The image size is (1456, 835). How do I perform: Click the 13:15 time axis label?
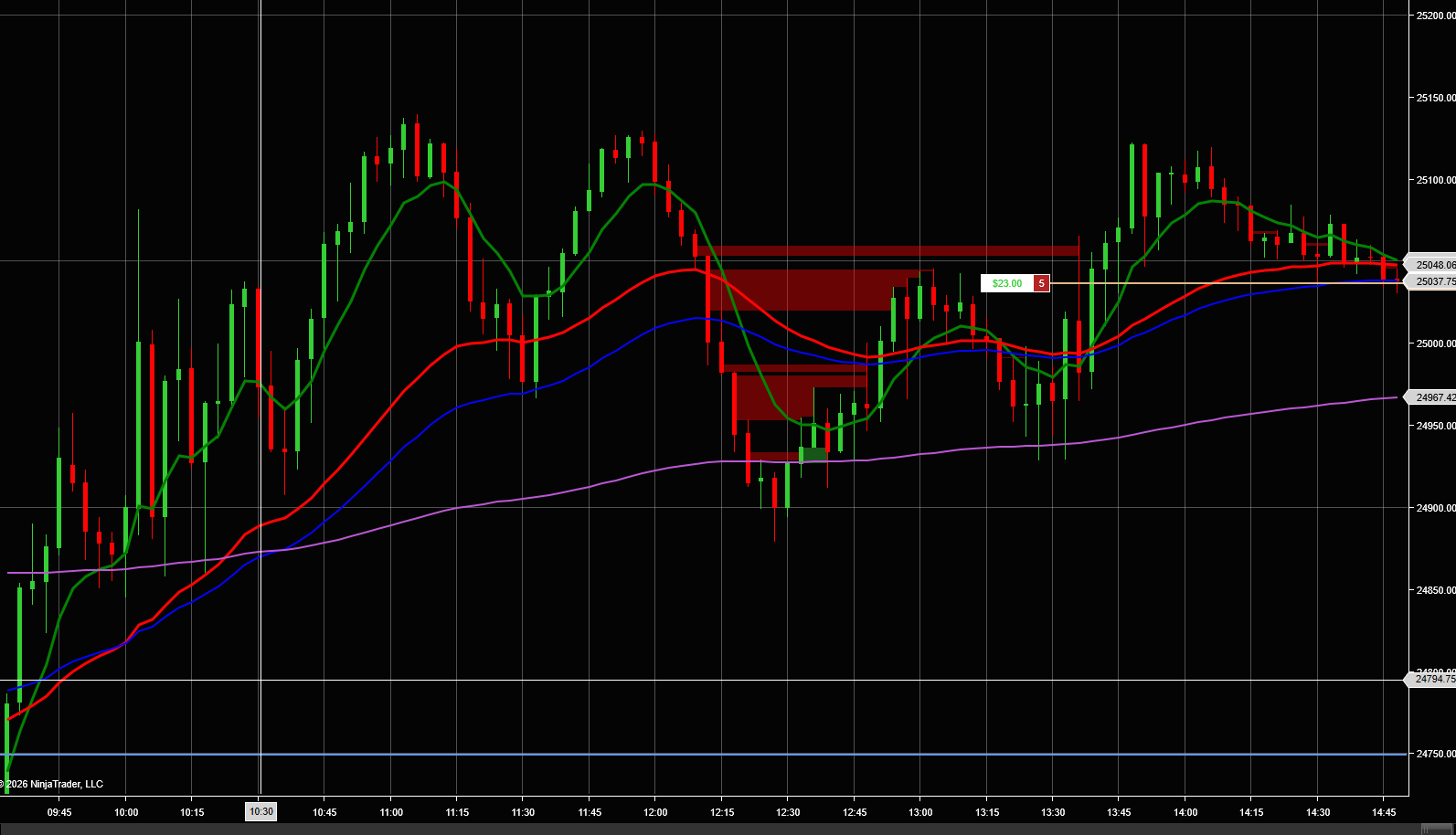(x=987, y=812)
